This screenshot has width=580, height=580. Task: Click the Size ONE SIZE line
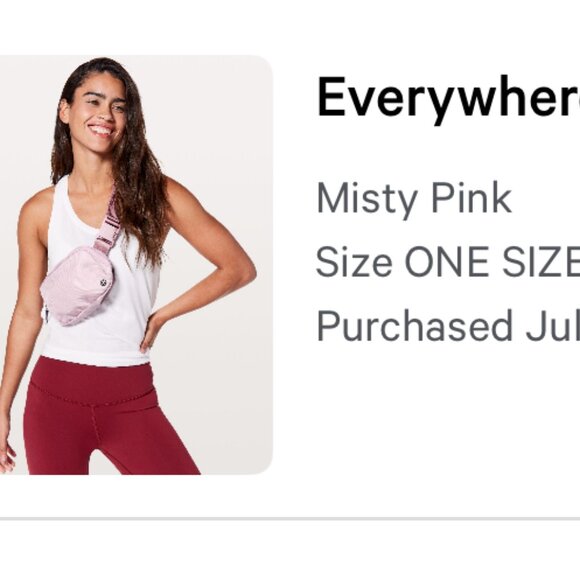coord(448,262)
